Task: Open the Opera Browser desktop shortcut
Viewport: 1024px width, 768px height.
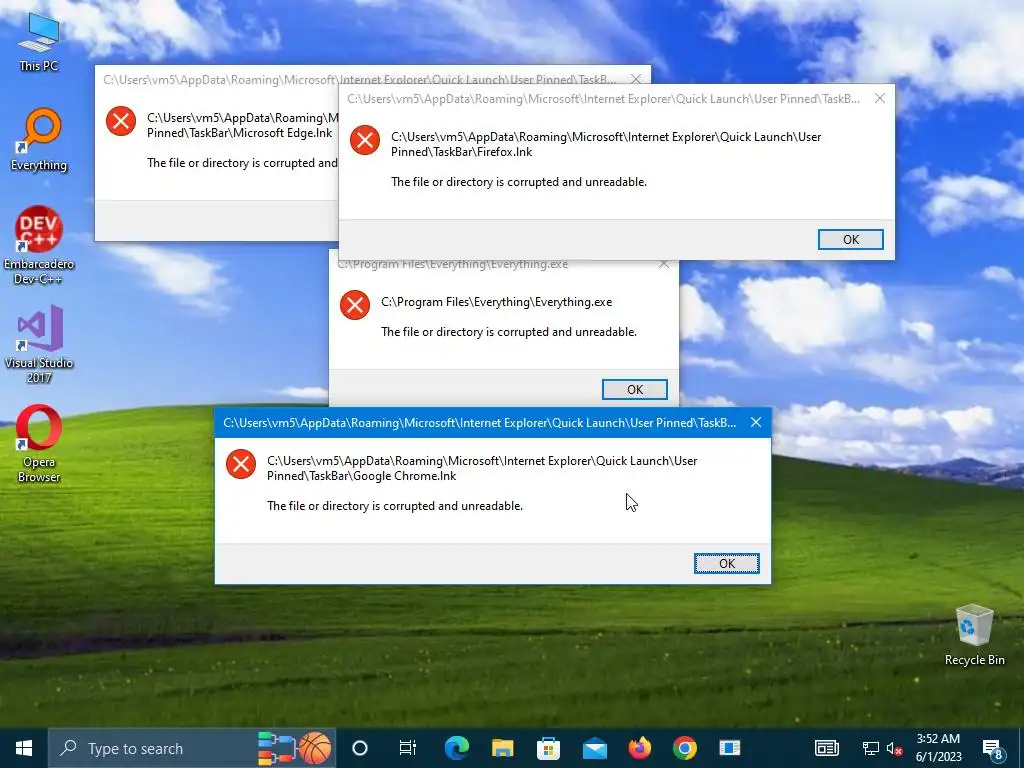Action: (x=39, y=444)
